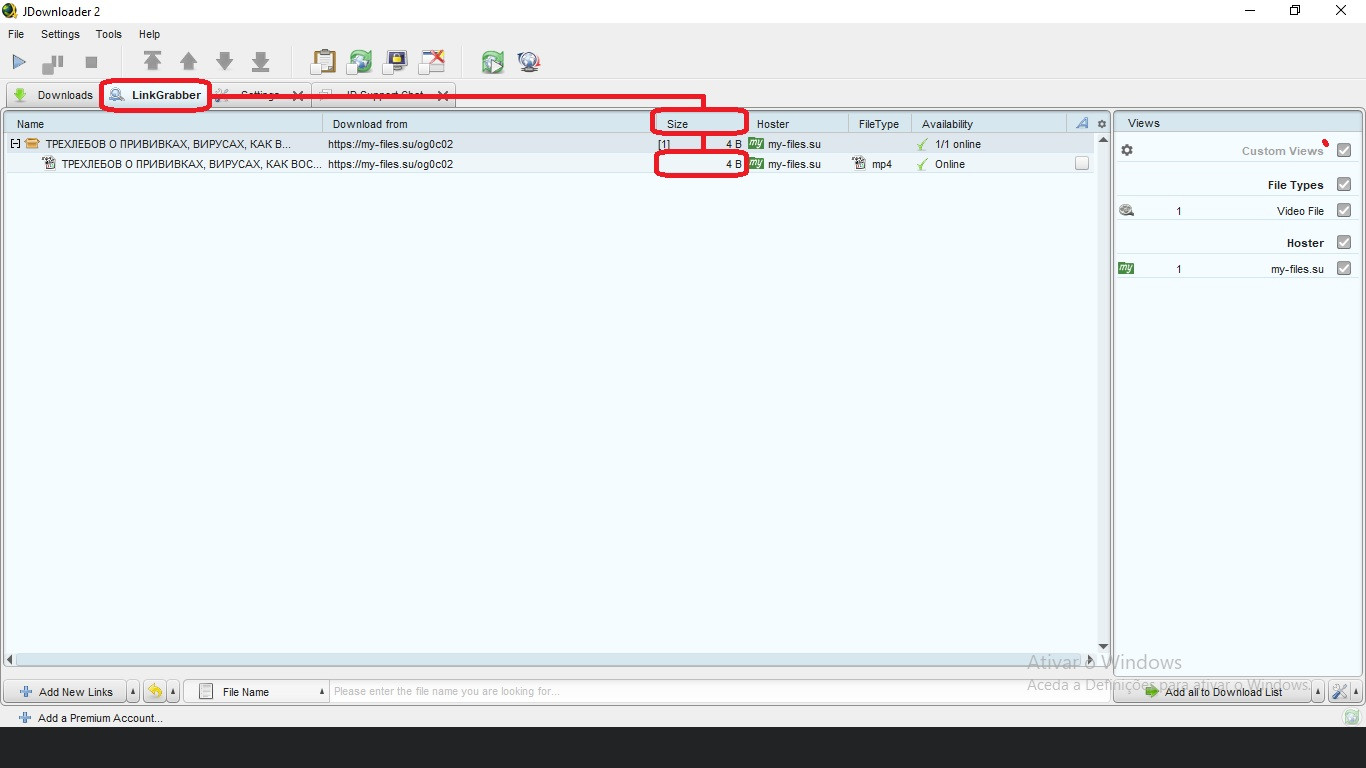The image size is (1366, 768).
Task: Click green check beside 1/1 online
Action: (922, 144)
